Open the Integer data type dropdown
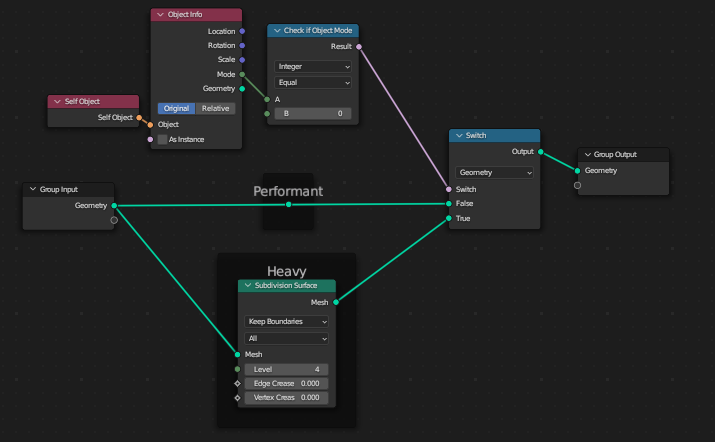 click(313, 67)
